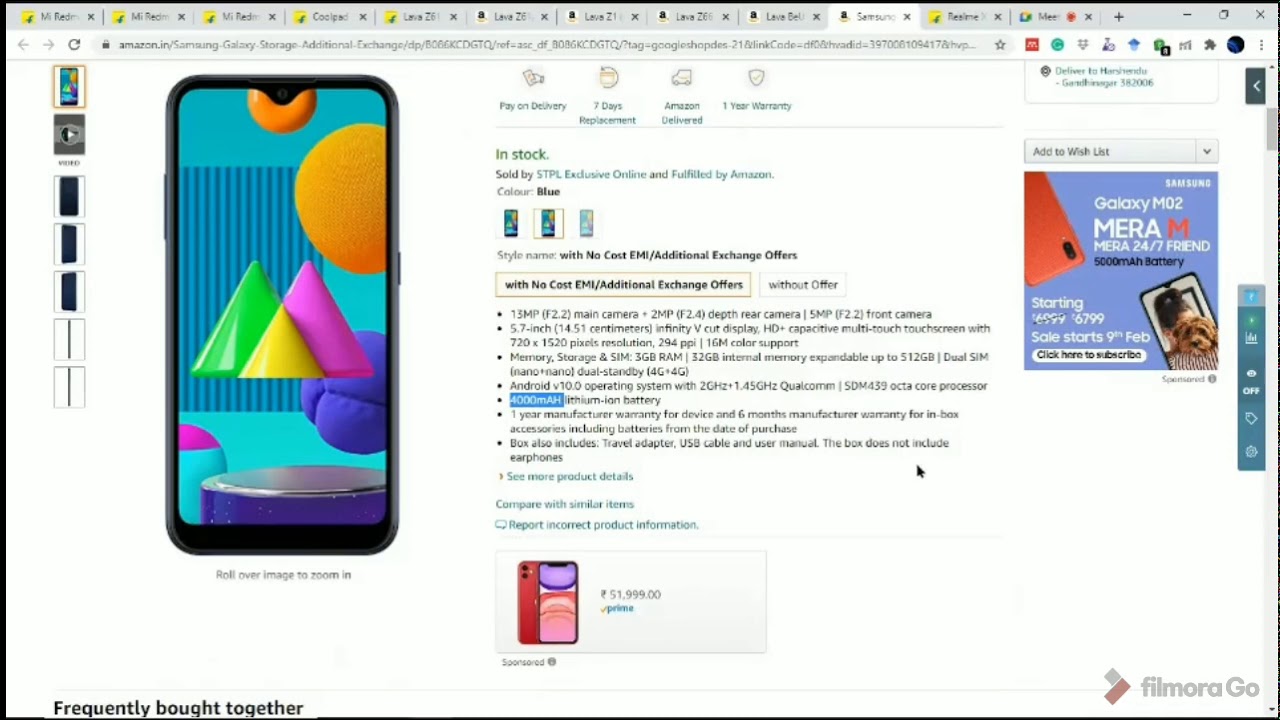
Task: Click 'Click here to subscribe' in Samsung ad
Action: tap(1089, 355)
